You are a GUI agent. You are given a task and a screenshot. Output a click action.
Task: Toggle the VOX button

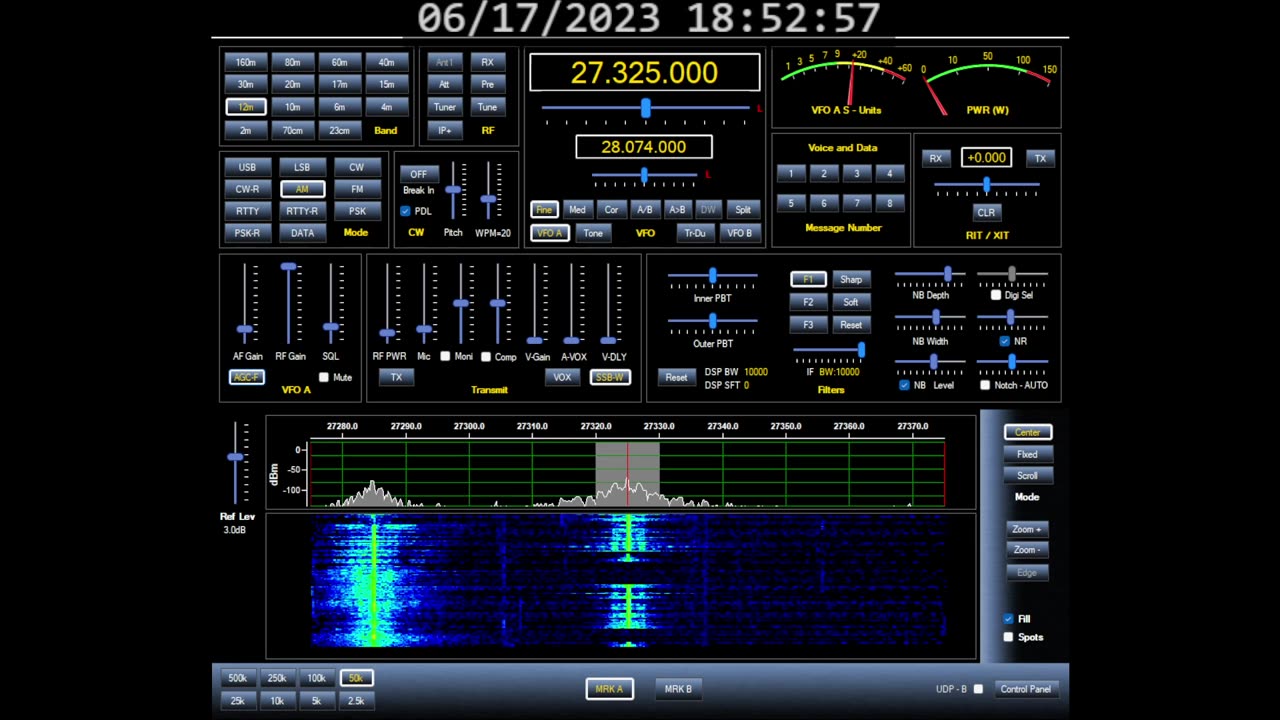pos(562,377)
